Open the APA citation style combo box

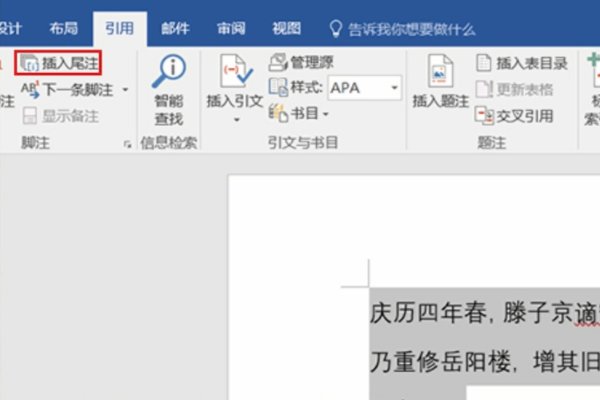[365, 88]
